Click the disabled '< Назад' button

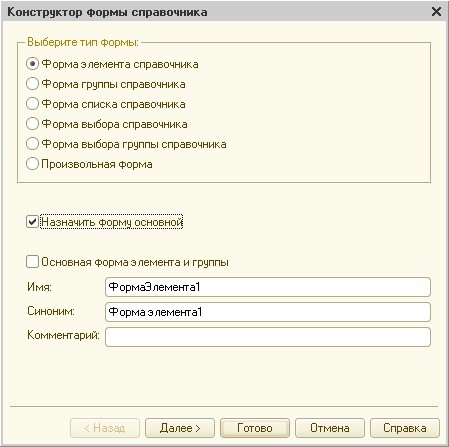(x=105, y=428)
